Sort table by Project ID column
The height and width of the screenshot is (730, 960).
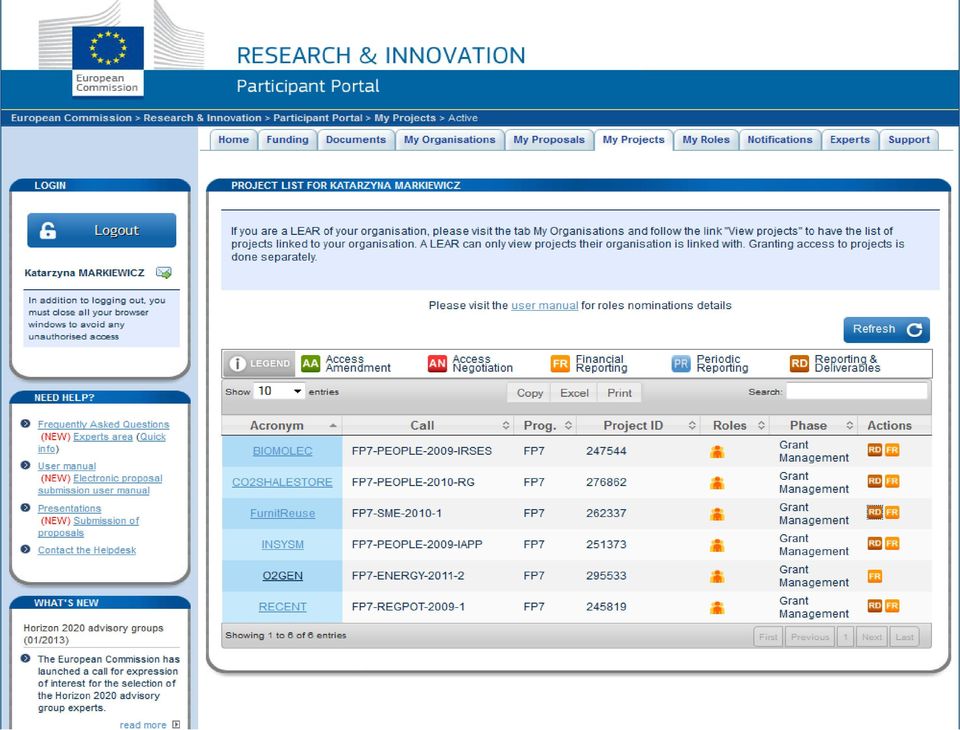coord(638,426)
